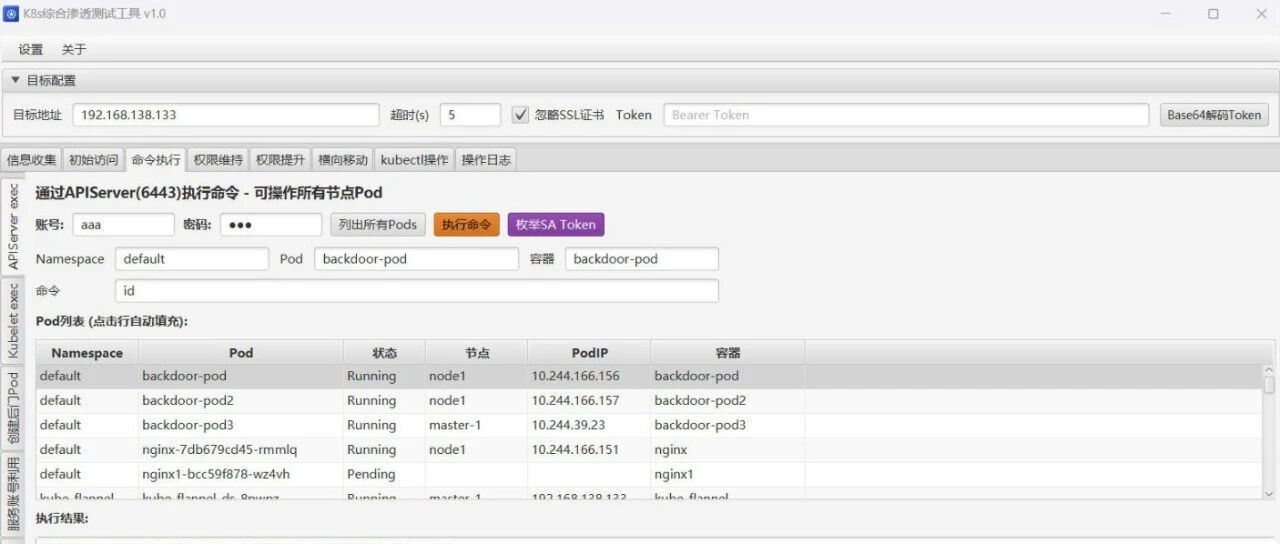Click the Pod list scrollbar down arrow
Image resolution: width=1280 pixels, height=544 pixels.
click(1269, 493)
